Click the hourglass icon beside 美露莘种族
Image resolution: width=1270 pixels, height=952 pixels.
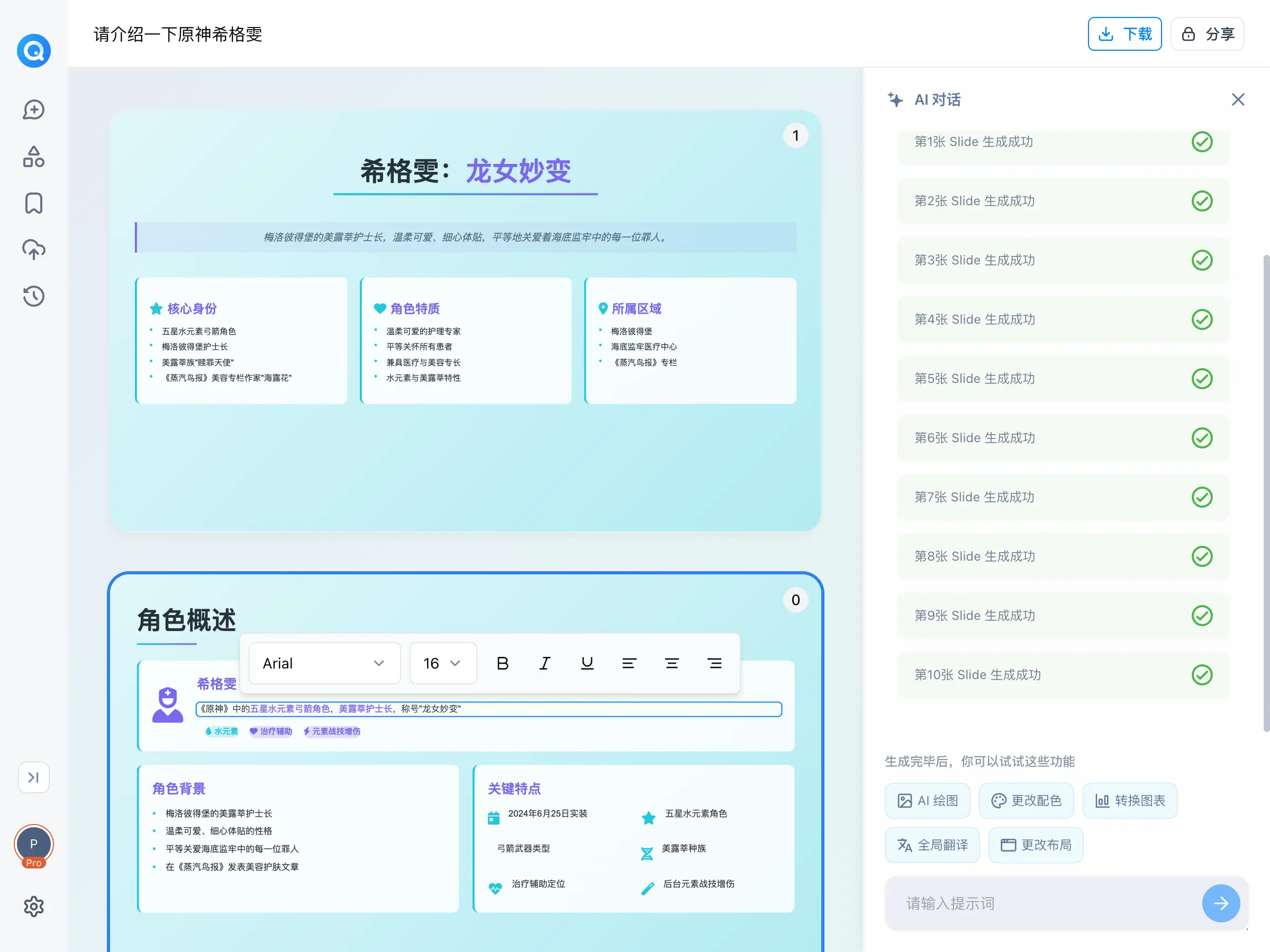coord(647,853)
